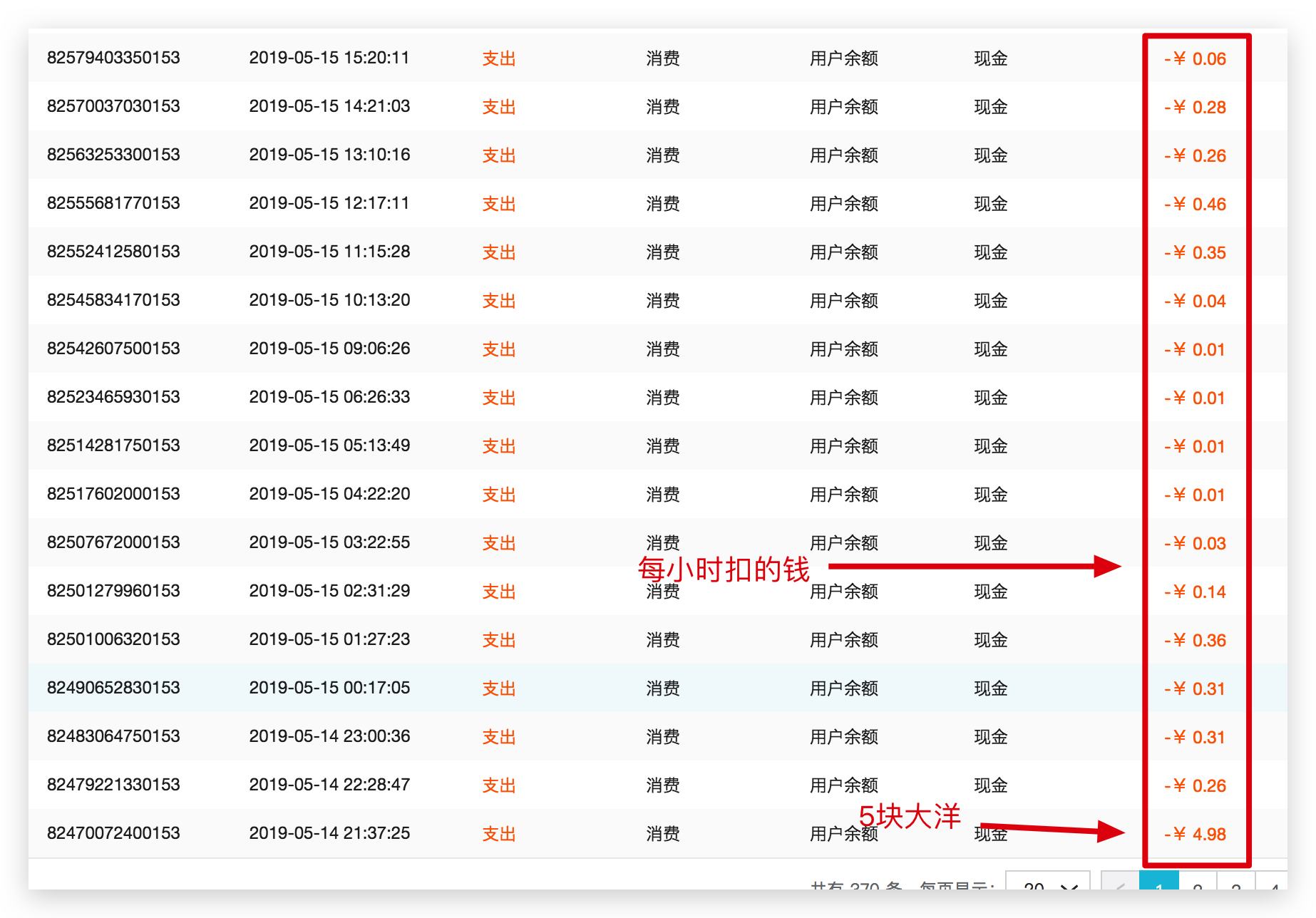Click 现金 in the 06:26:33 row
Screen dimensions: 1316x918
pyautogui.click(x=991, y=398)
